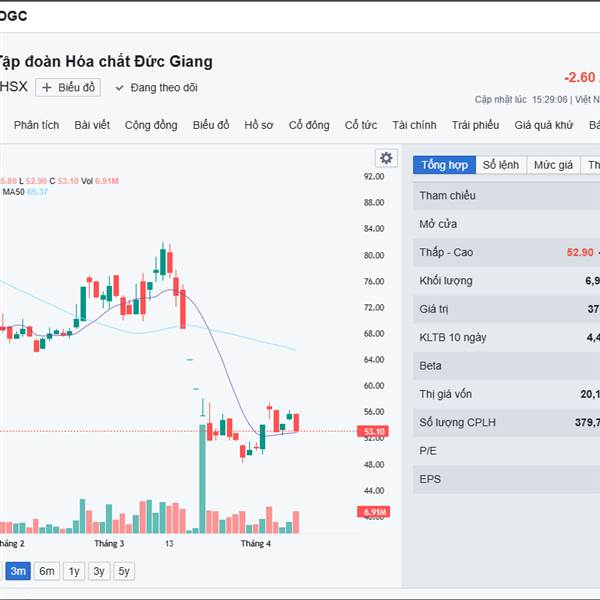Switch to the Sổ lệnh tab
Viewport: 600px width, 600px height.
click(501, 164)
